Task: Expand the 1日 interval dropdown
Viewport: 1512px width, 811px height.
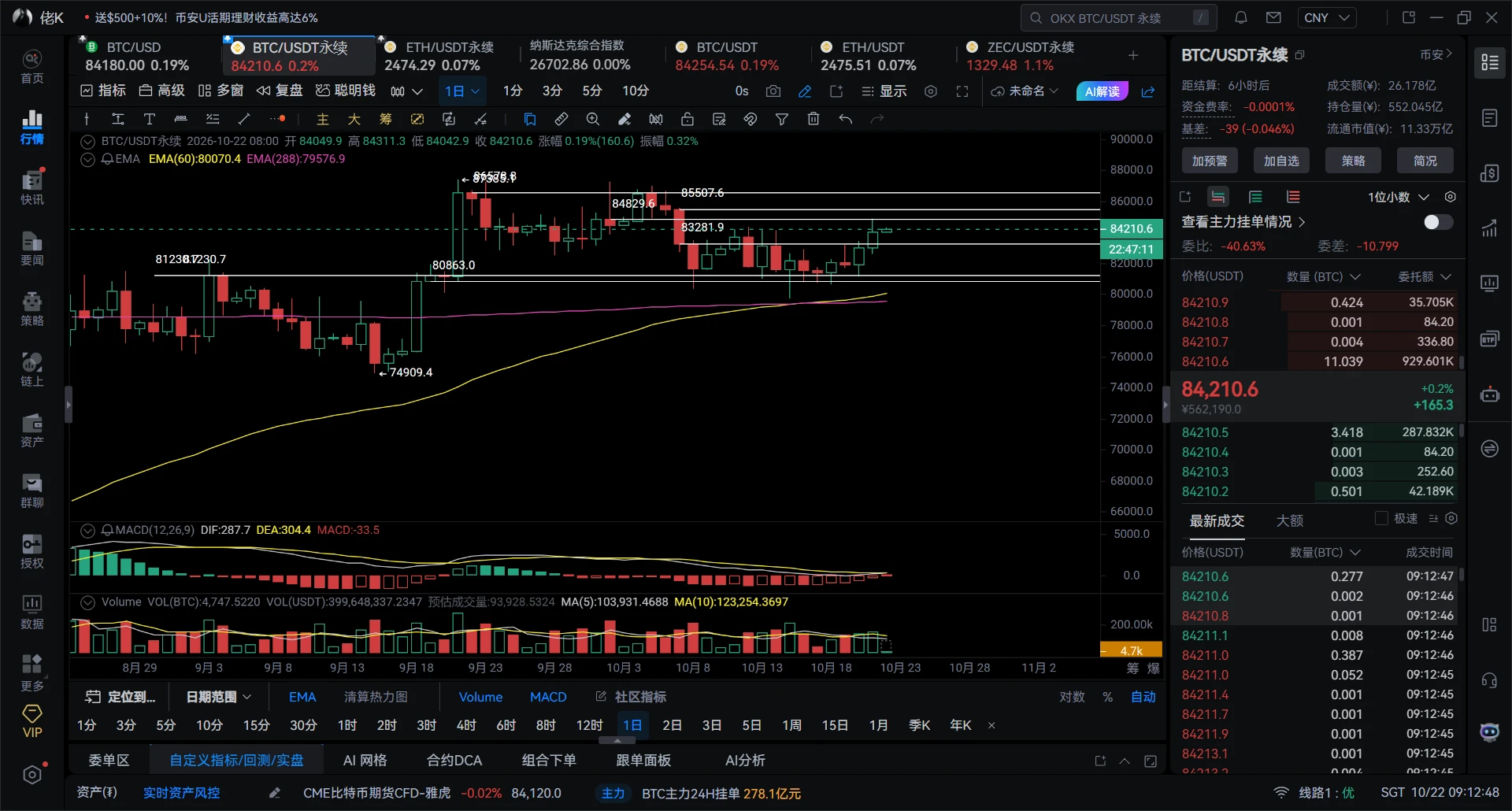Action: tap(461, 91)
